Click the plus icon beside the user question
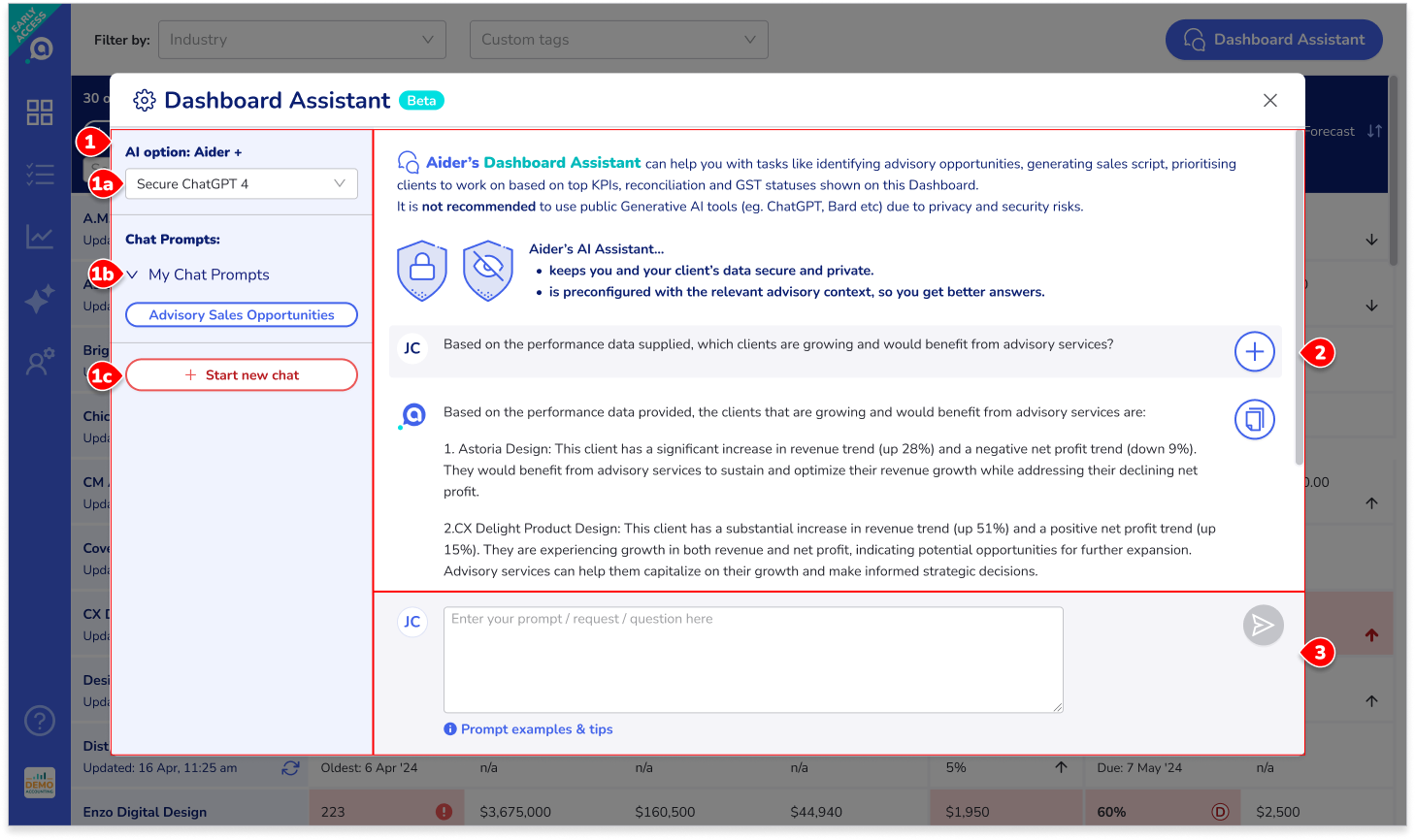Screen dimensions: 1415x840 pos(1254,351)
